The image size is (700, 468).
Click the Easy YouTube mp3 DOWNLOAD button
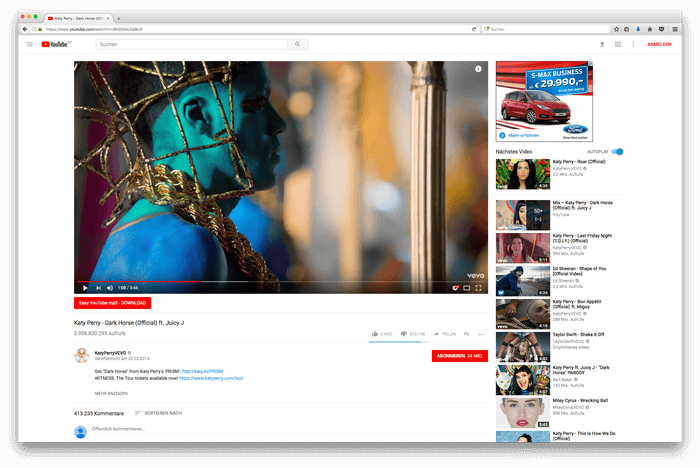(x=112, y=303)
